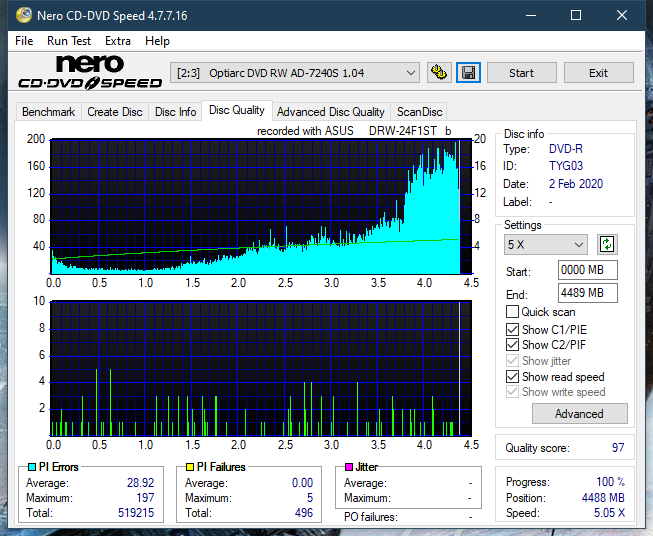Click the save floppy disk icon
Viewport: 653px width, 536px height.
pyautogui.click(x=469, y=73)
